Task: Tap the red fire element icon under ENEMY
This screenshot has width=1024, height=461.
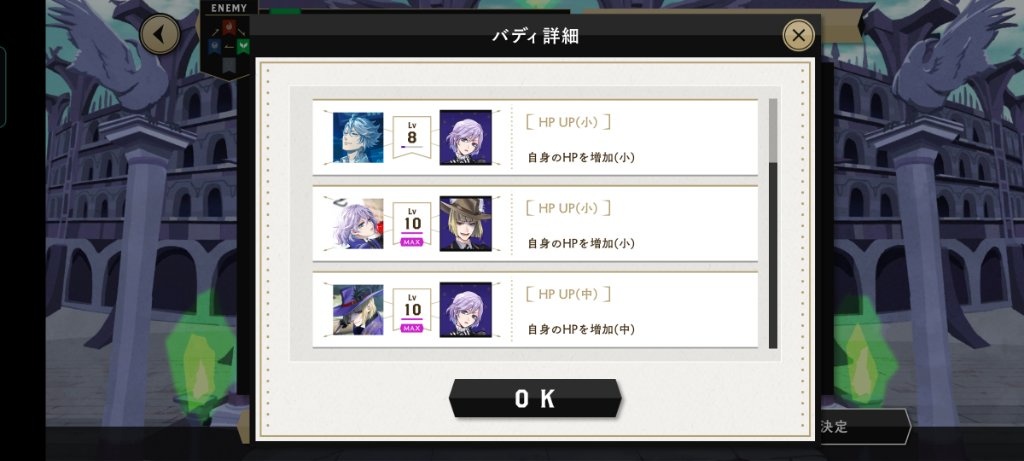Action: (228, 27)
